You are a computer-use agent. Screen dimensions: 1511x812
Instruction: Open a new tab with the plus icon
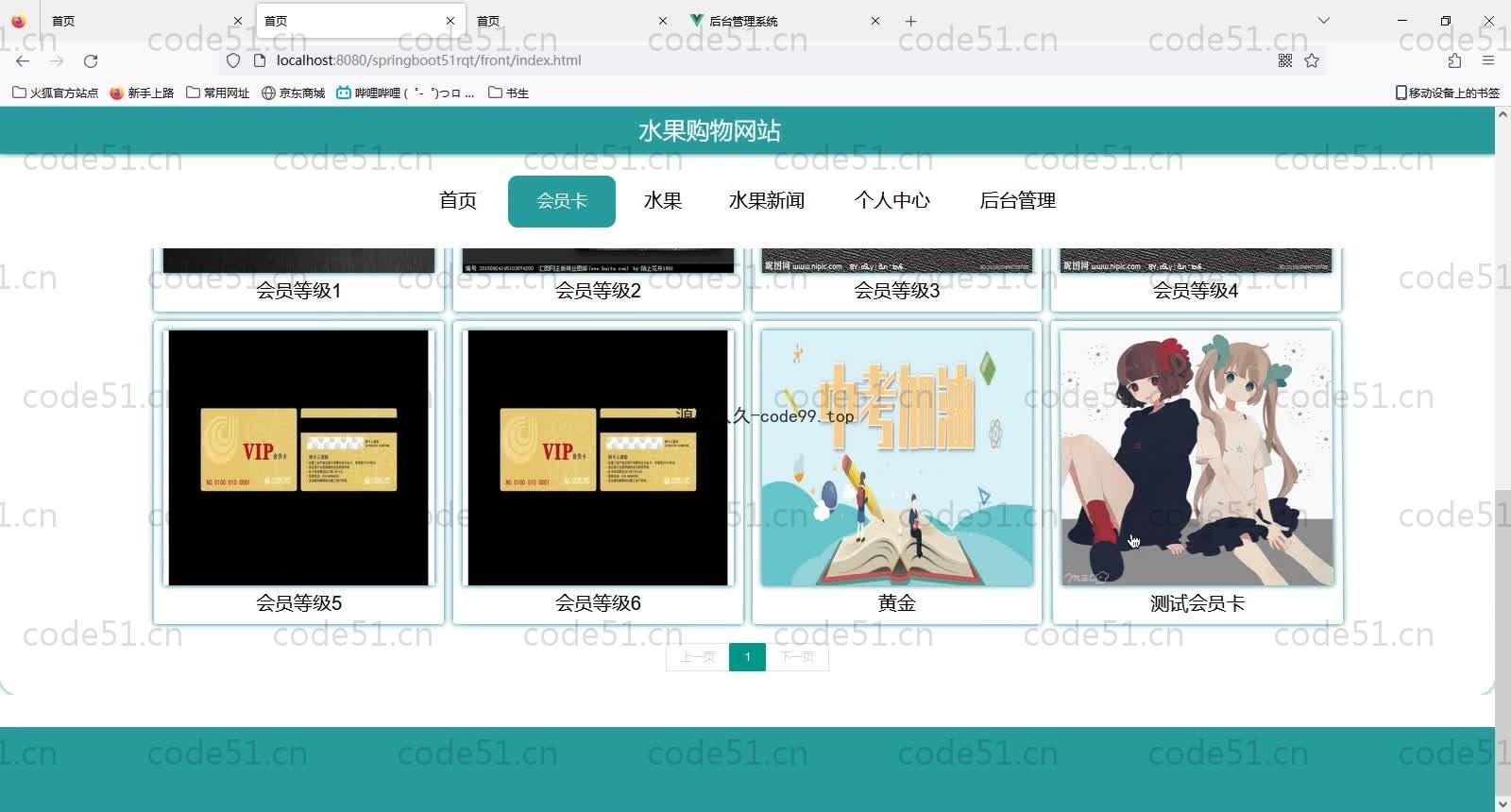click(x=910, y=21)
